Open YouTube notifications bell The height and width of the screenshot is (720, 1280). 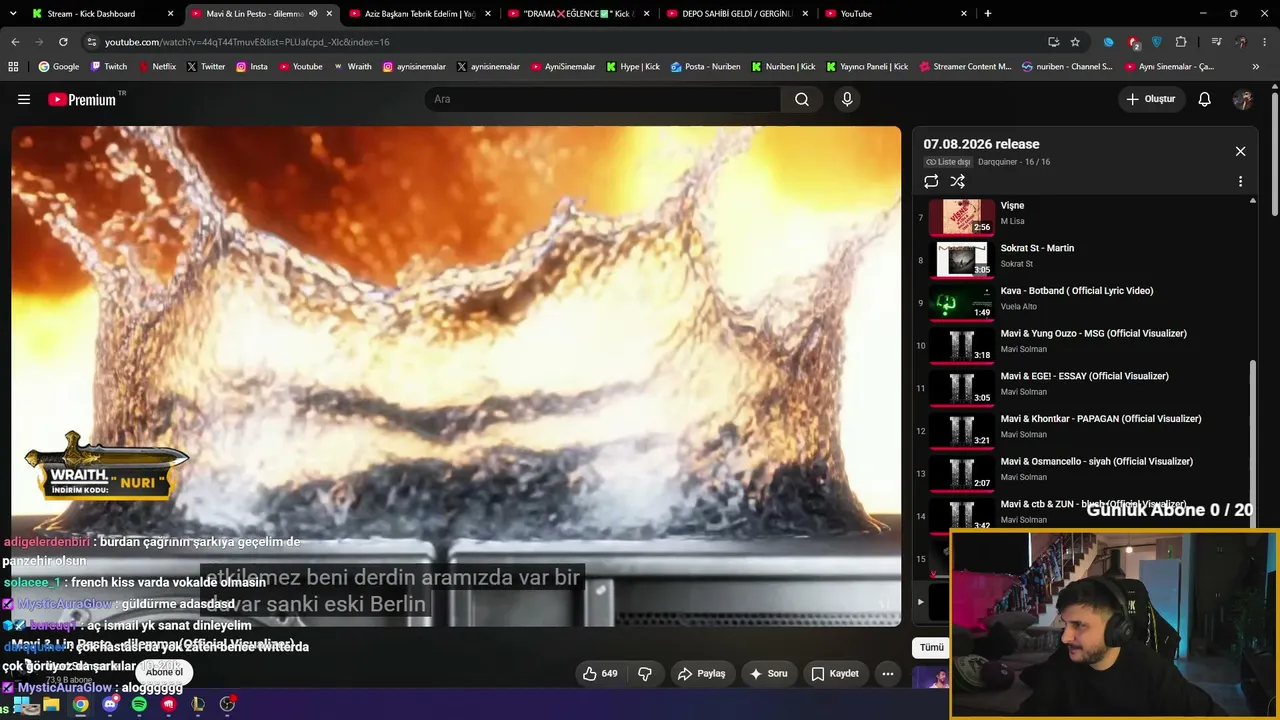pyautogui.click(x=1205, y=99)
